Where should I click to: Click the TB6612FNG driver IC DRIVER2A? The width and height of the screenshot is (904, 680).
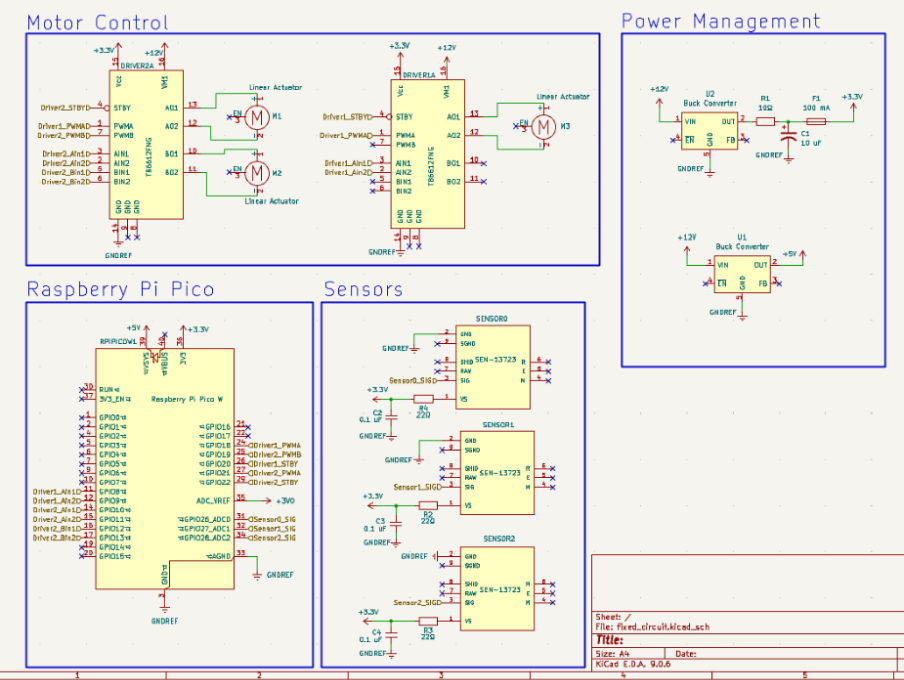(145, 145)
